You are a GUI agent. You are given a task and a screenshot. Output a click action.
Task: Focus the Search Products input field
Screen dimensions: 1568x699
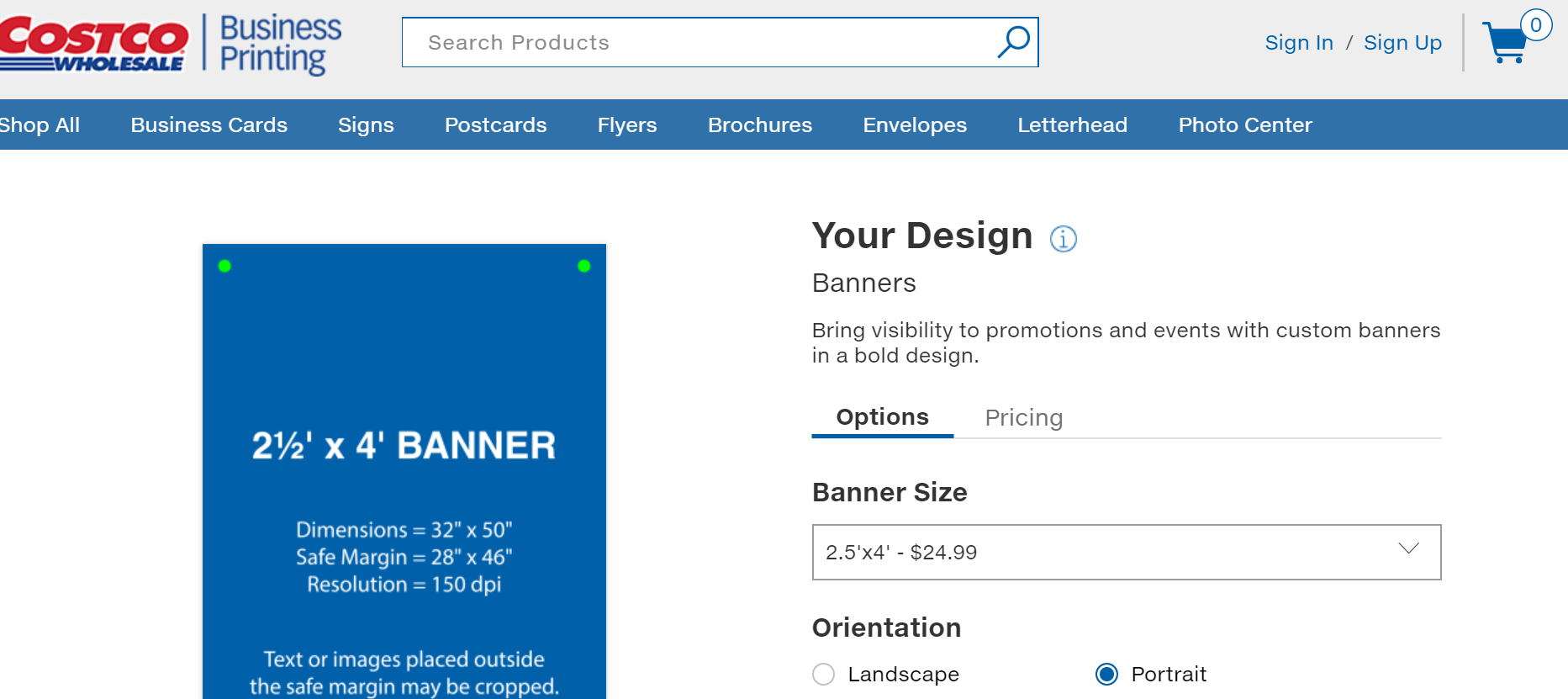698,43
